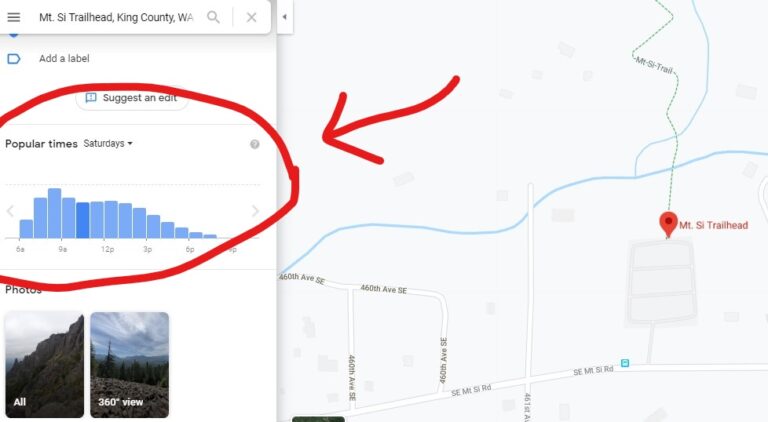The height and width of the screenshot is (422, 768).
Task: Click the Add a label icon
Action: pyautogui.click(x=14, y=59)
